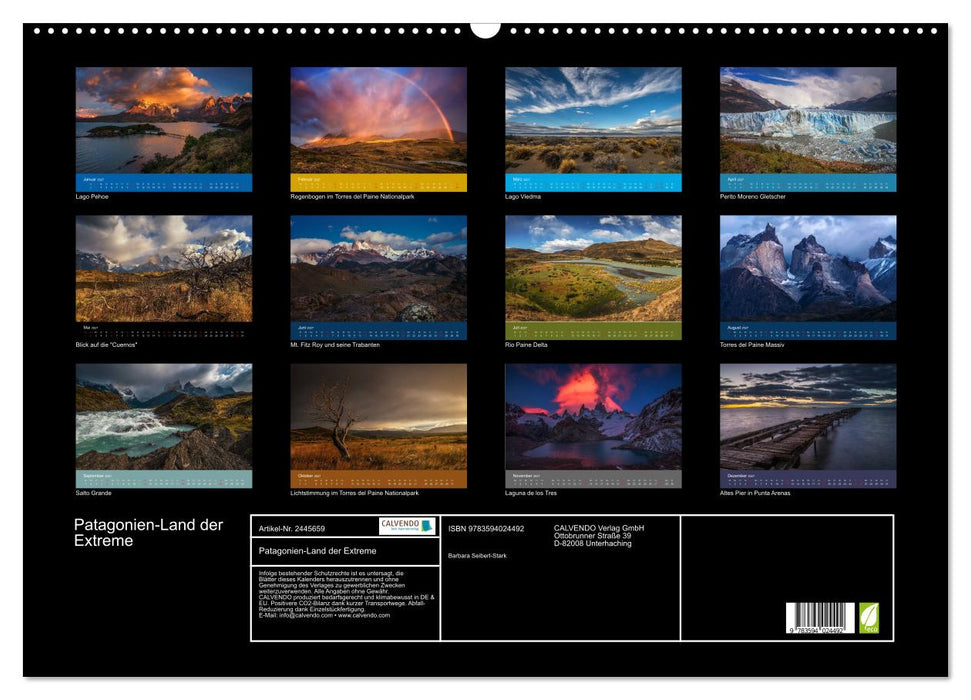Click the teal September calendar strip
The width and height of the screenshot is (971, 700).
[x=163, y=479]
